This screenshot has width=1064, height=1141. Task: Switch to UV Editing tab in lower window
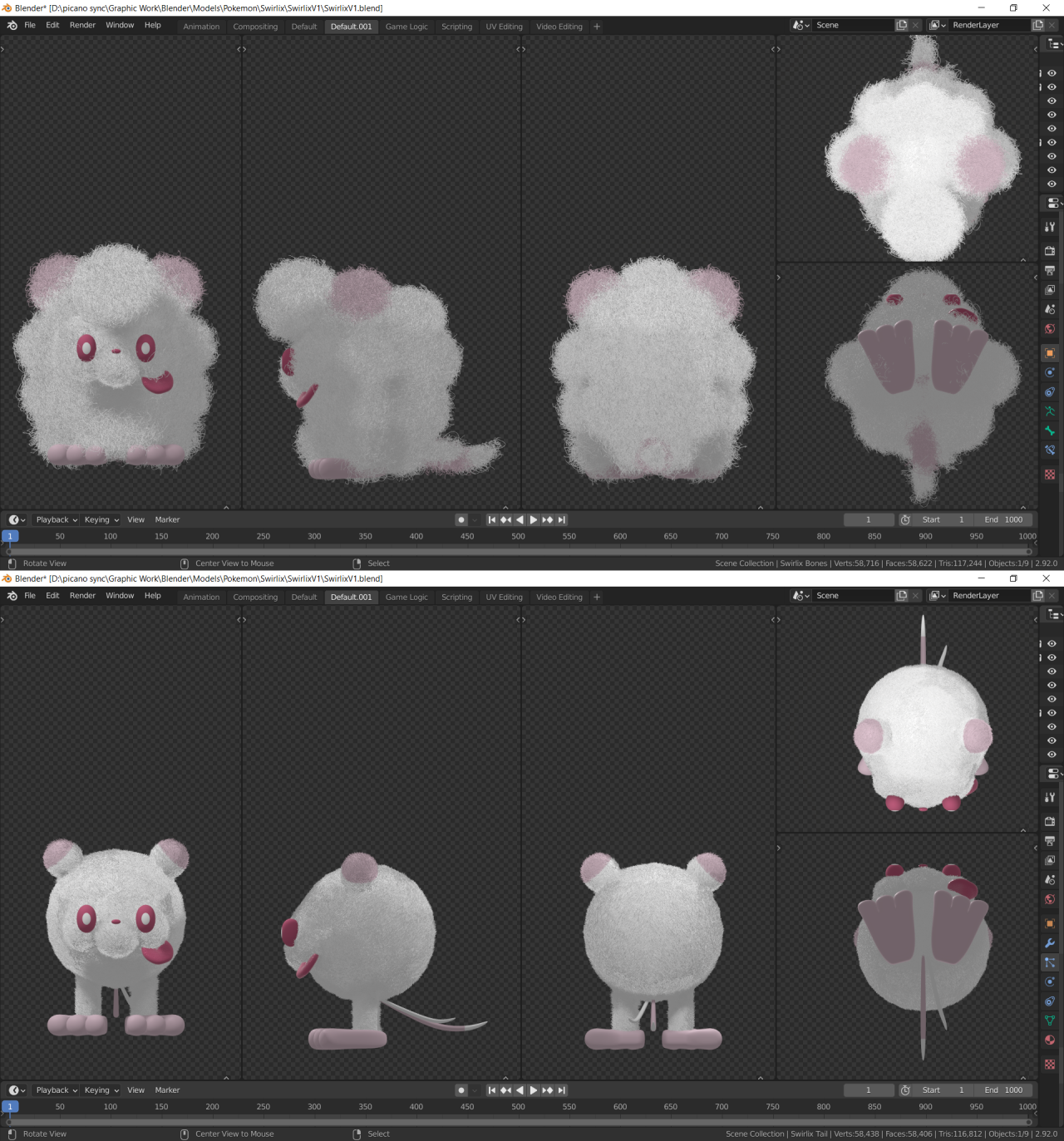[x=504, y=598]
